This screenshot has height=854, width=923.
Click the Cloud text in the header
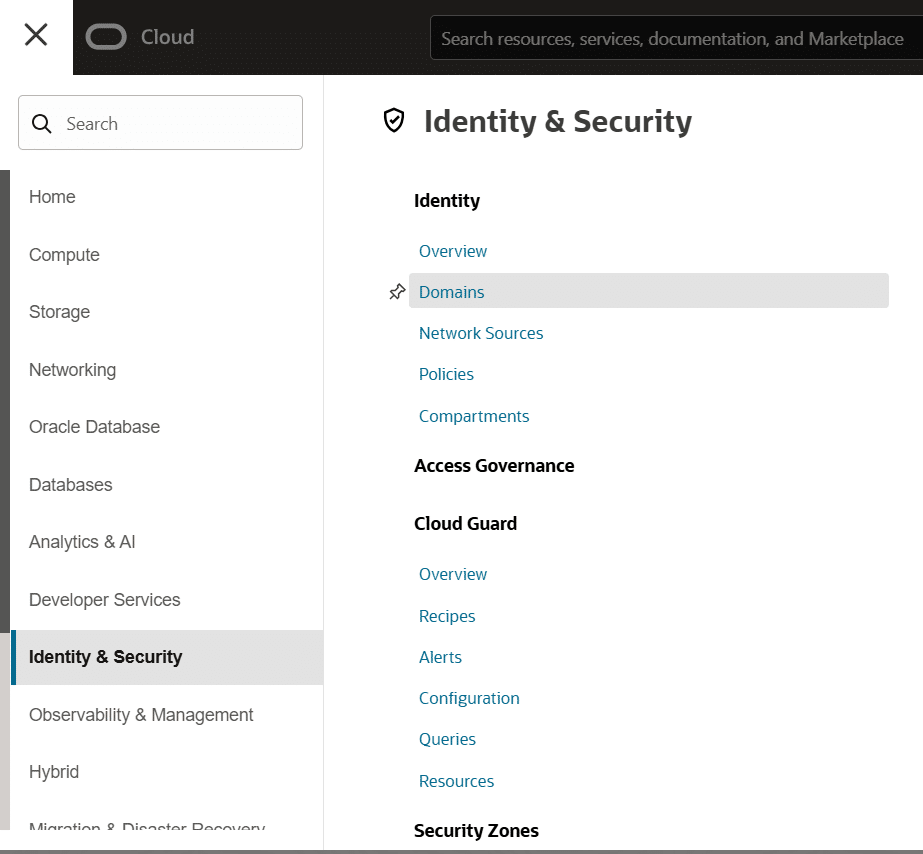point(167,37)
